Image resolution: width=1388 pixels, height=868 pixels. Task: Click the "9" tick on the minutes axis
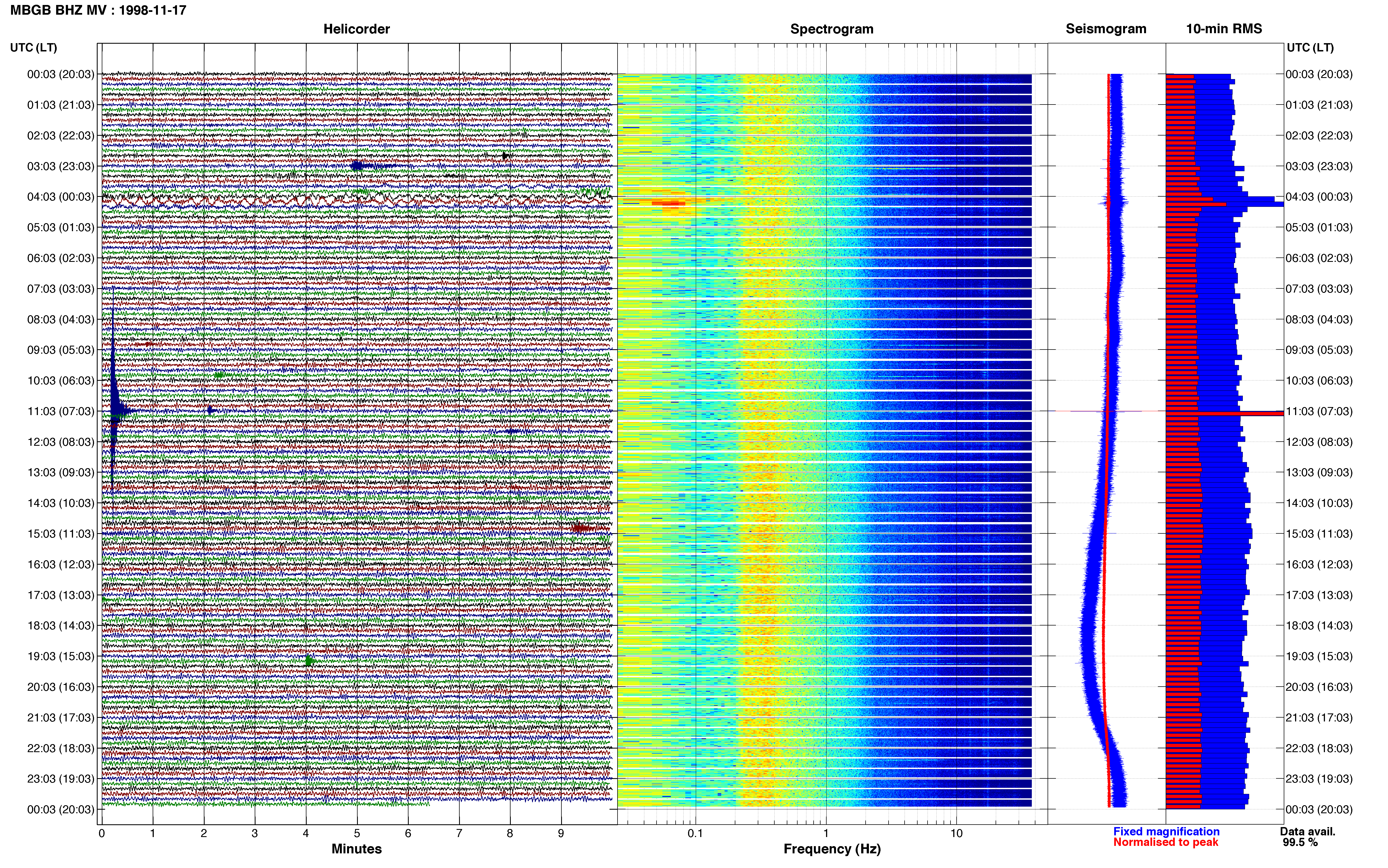tap(561, 833)
